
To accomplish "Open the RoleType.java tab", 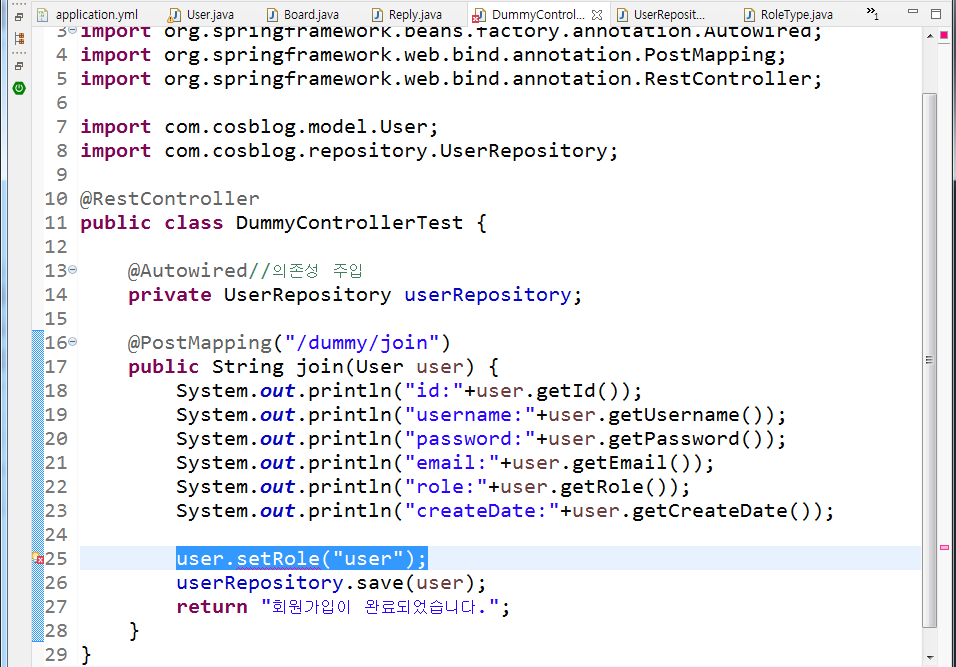I will [788, 15].
